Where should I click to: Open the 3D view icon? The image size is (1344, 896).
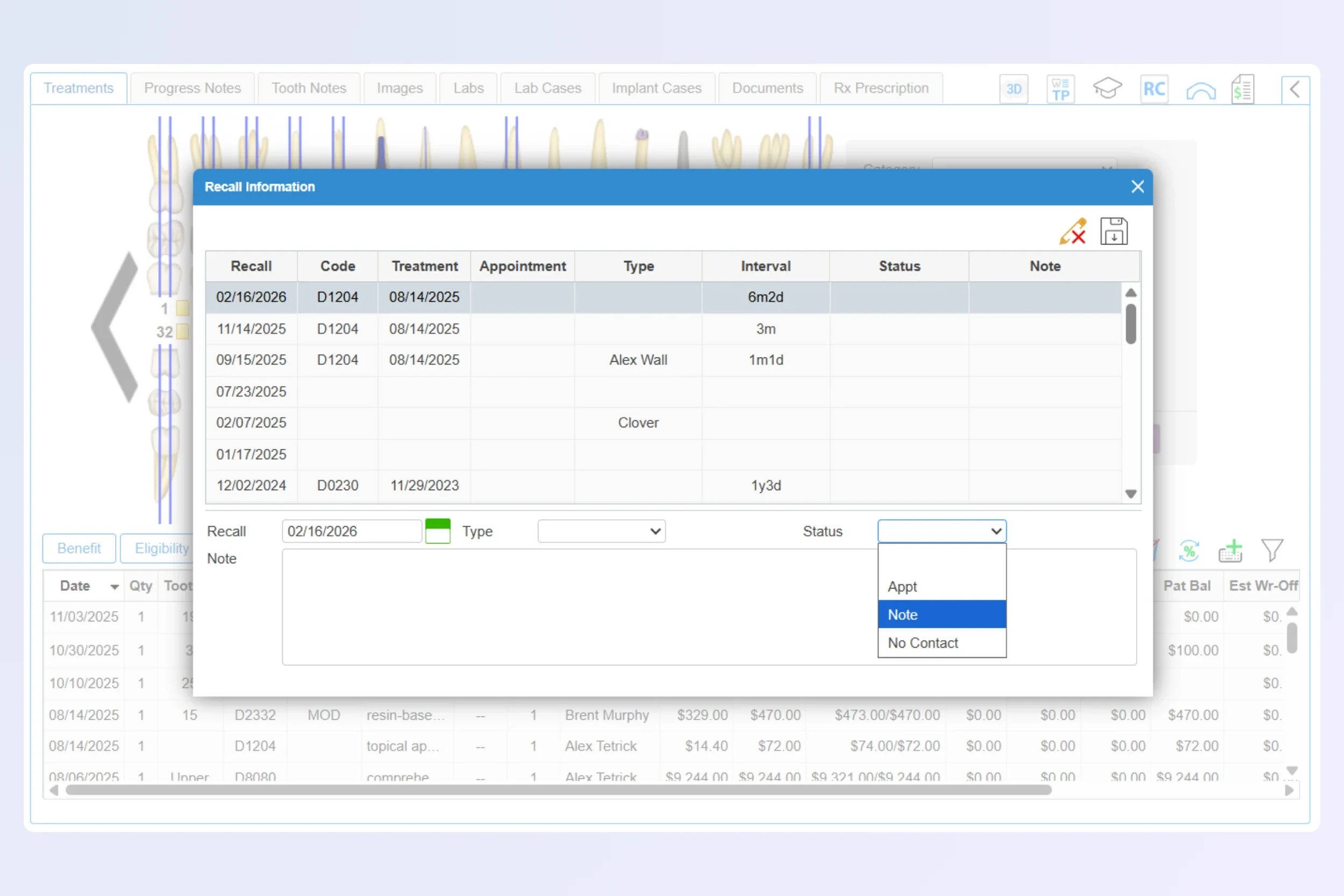coord(1013,89)
